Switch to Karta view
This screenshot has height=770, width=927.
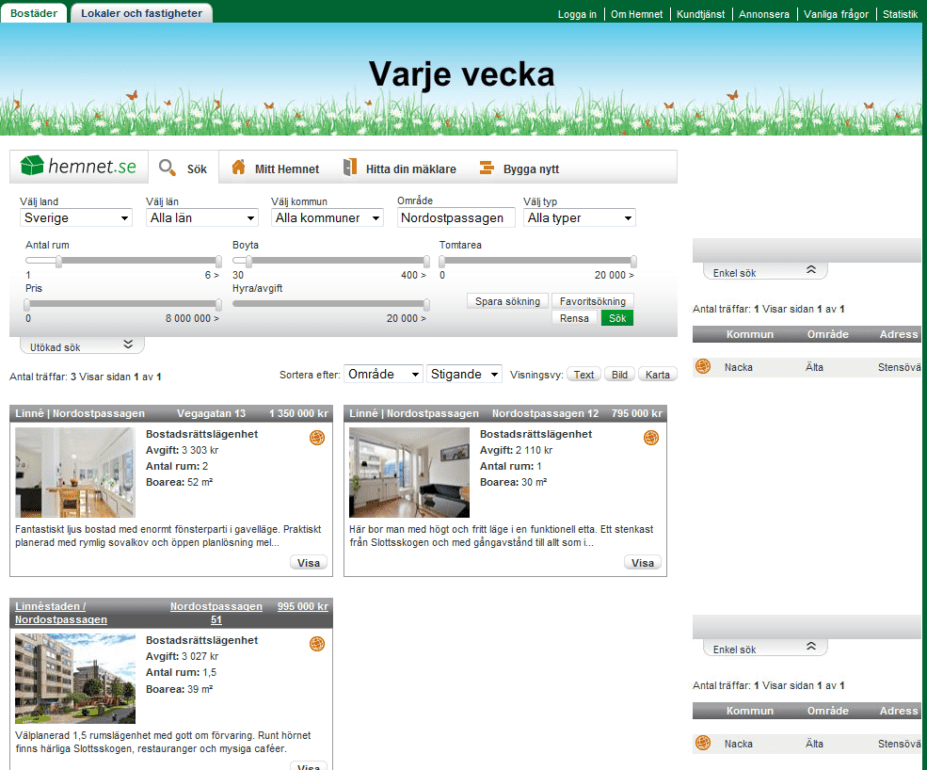pyautogui.click(x=657, y=375)
